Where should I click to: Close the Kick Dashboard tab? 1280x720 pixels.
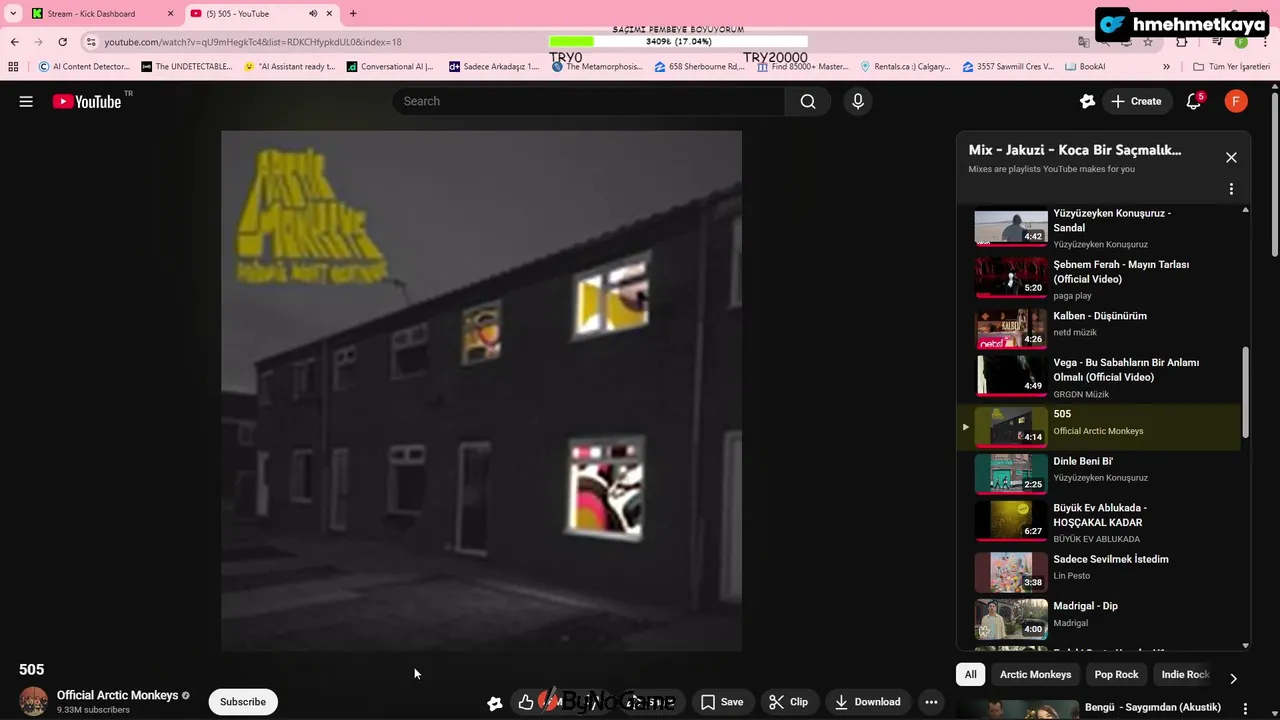[170, 14]
